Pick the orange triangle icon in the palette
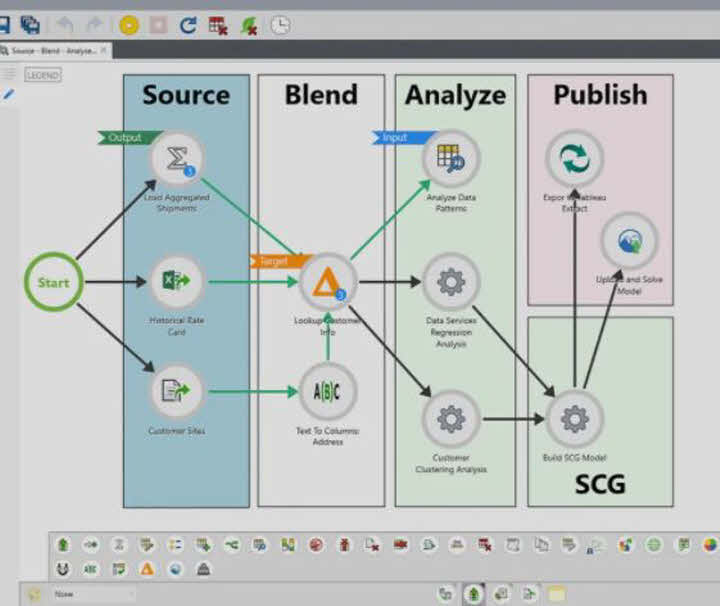The height and width of the screenshot is (606, 720). (x=147, y=569)
